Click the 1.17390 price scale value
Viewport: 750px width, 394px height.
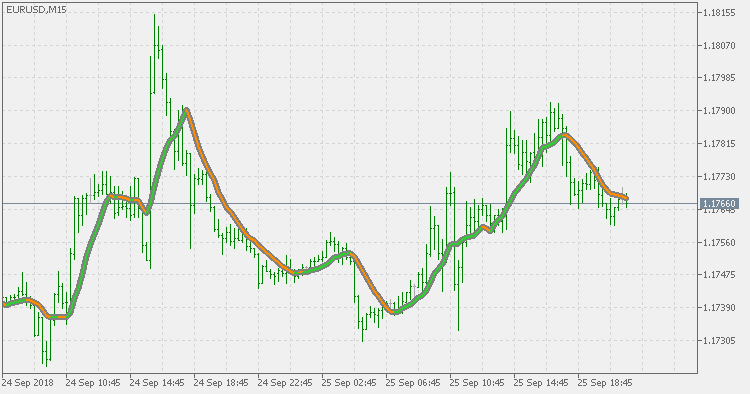click(x=719, y=307)
